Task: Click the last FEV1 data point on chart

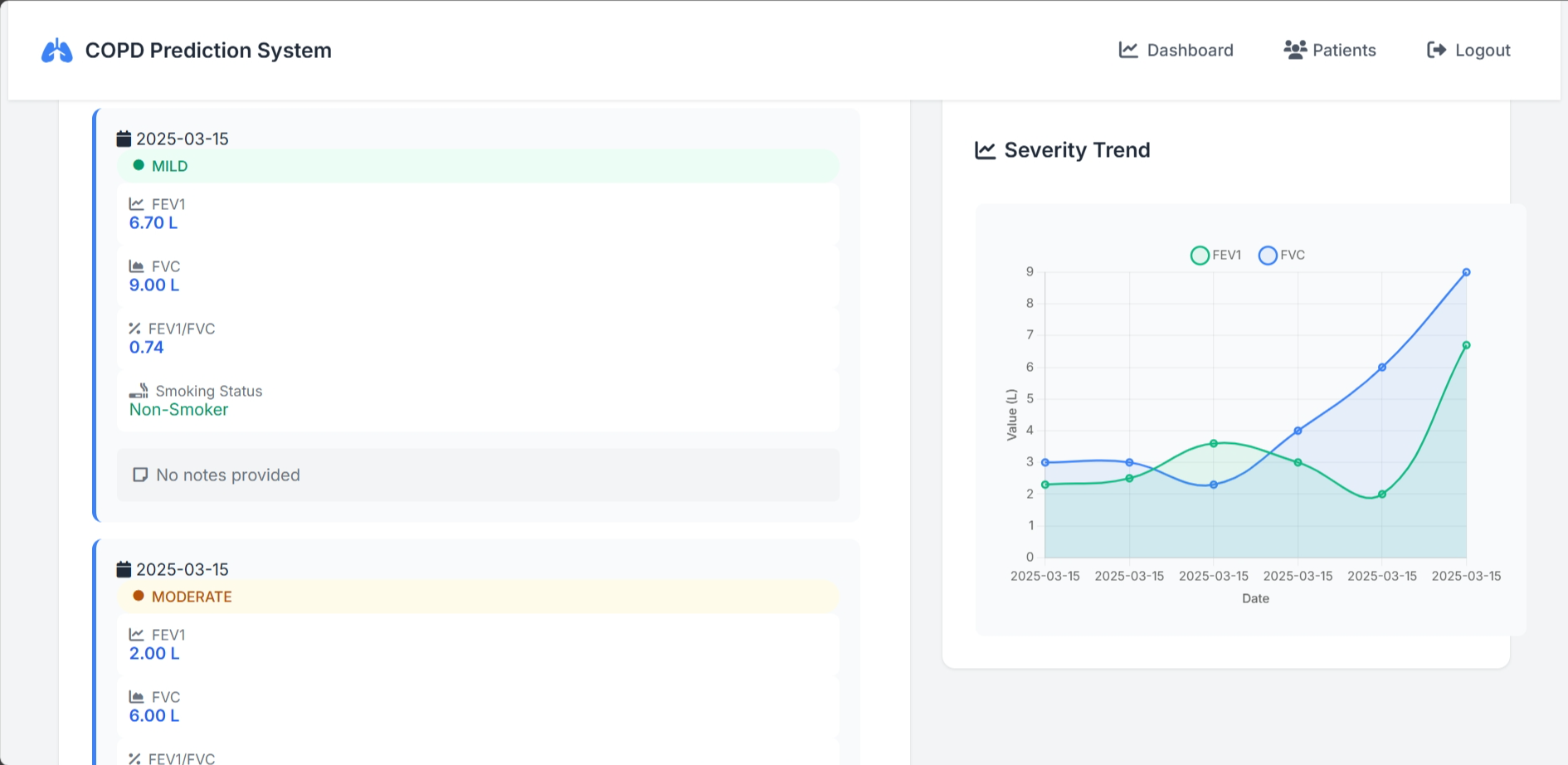Action: point(1466,345)
